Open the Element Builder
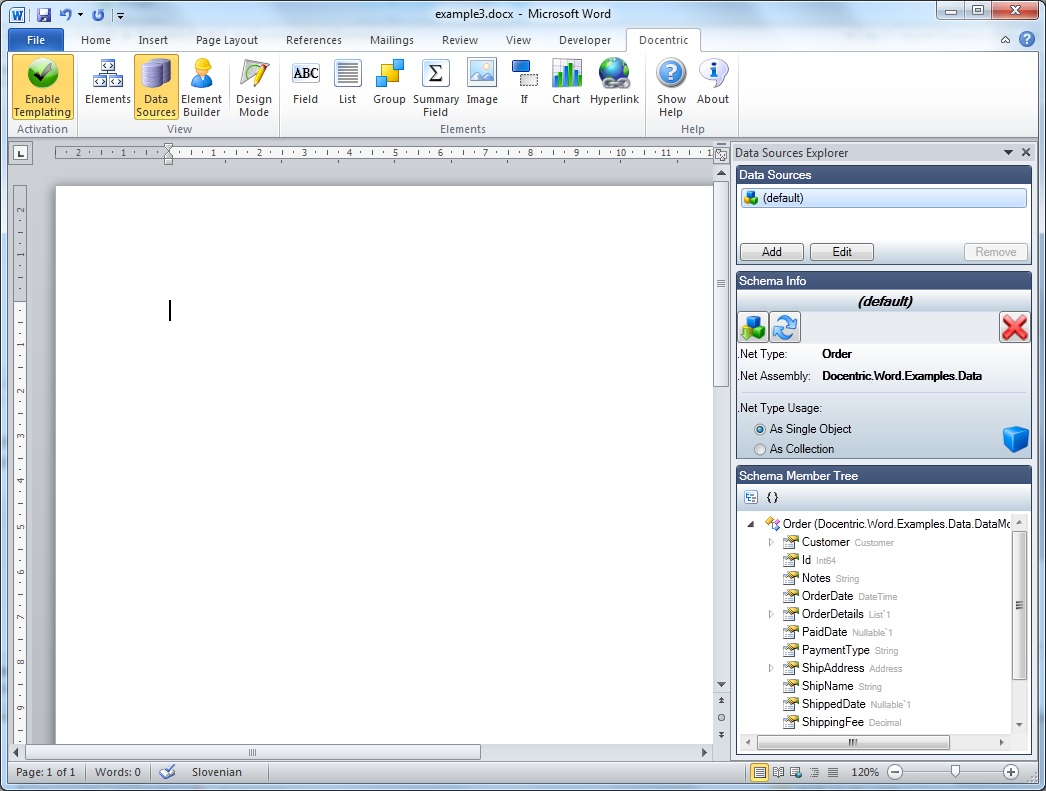Viewport: 1046px width, 791px height. tap(201, 87)
